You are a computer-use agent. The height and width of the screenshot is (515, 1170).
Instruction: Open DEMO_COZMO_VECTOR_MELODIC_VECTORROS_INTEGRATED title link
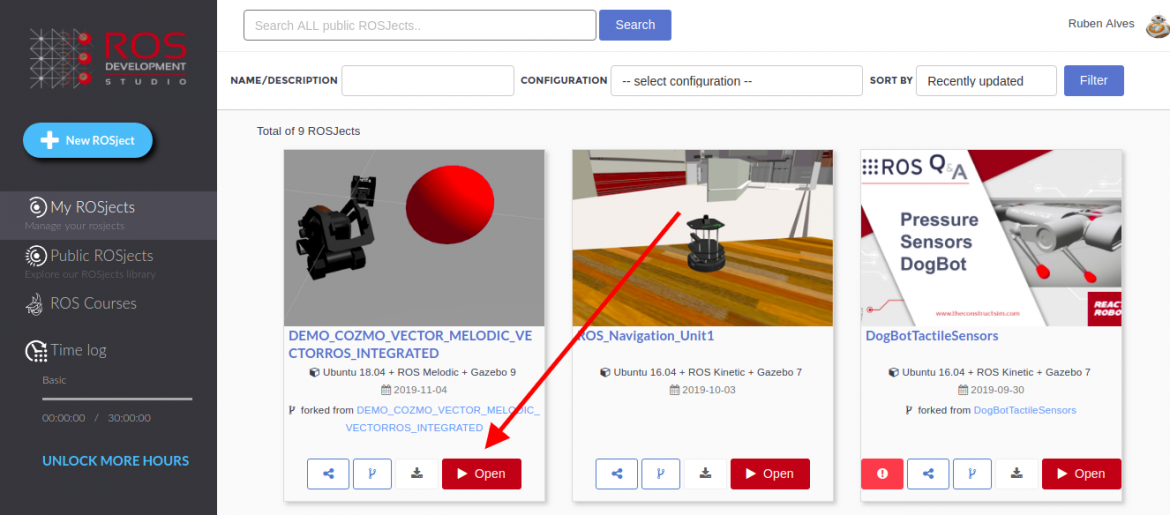point(411,344)
